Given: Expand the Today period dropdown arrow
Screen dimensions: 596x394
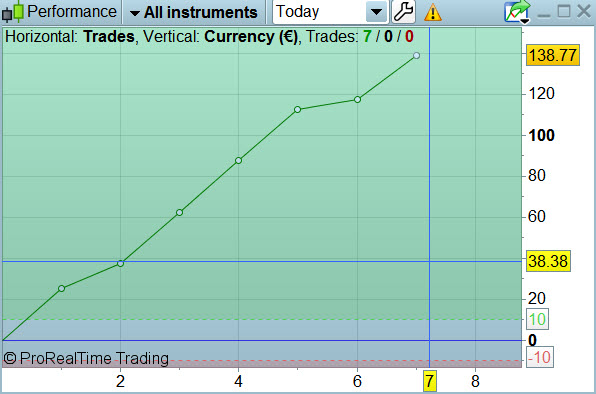Looking at the screenshot, I should click(376, 12).
